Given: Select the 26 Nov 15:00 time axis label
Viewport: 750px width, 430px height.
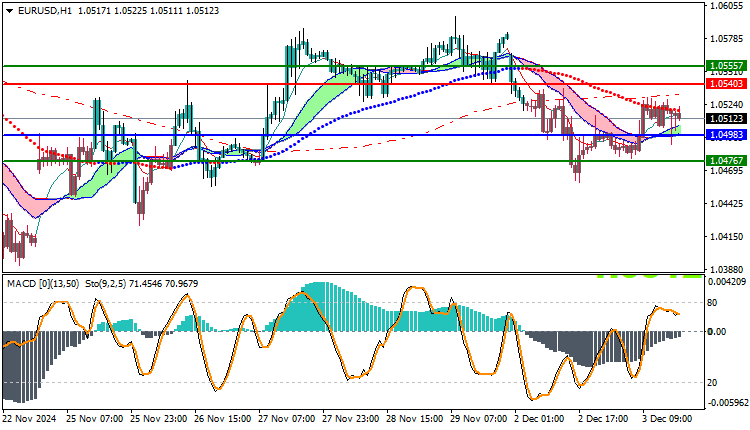Looking at the screenshot, I should (x=222, y=419).
